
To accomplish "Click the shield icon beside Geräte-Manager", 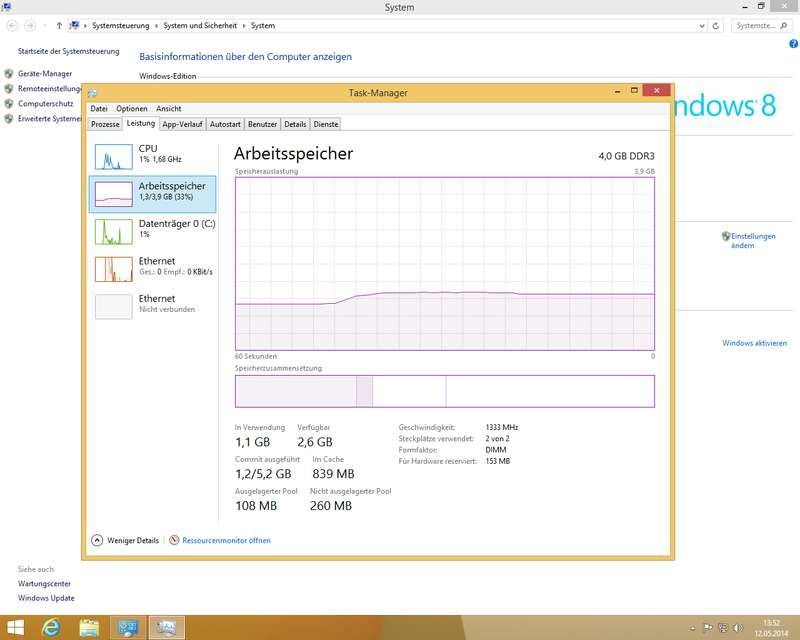I will [9, 73].
